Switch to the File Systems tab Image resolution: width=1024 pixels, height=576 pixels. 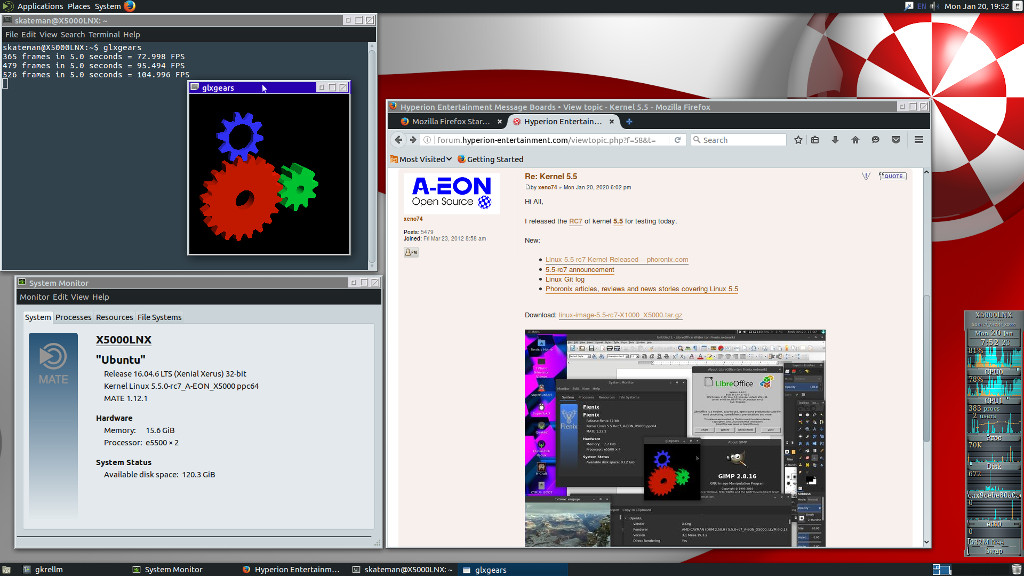[159, 317]
